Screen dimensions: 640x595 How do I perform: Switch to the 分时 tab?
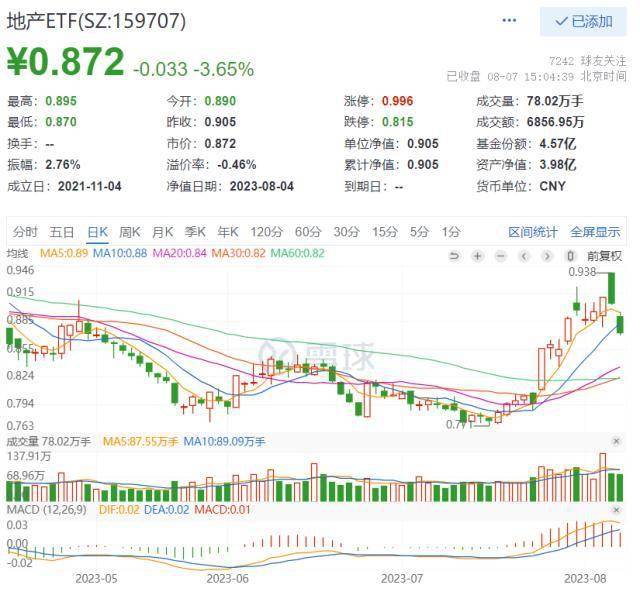click(26, 232)
